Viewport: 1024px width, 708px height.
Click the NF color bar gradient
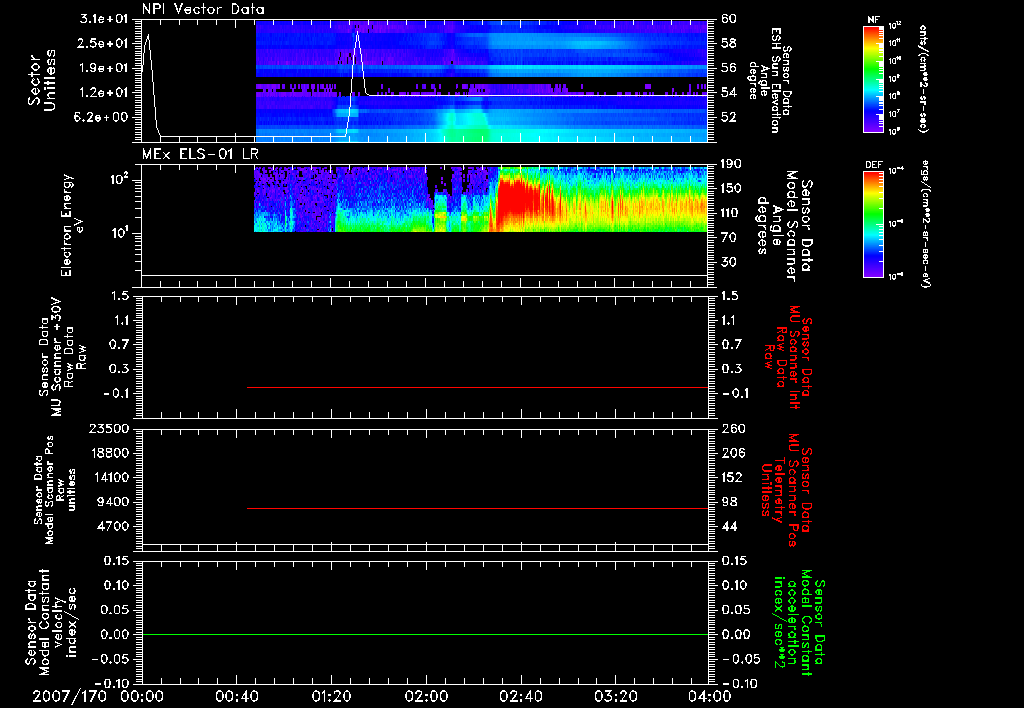coord(873,78)
